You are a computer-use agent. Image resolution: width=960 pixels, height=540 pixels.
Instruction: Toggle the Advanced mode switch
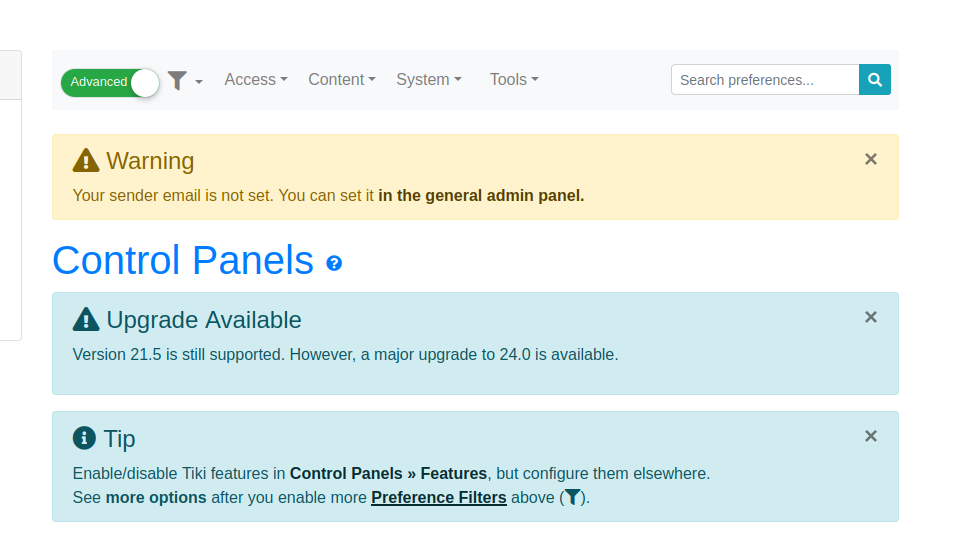110,82
